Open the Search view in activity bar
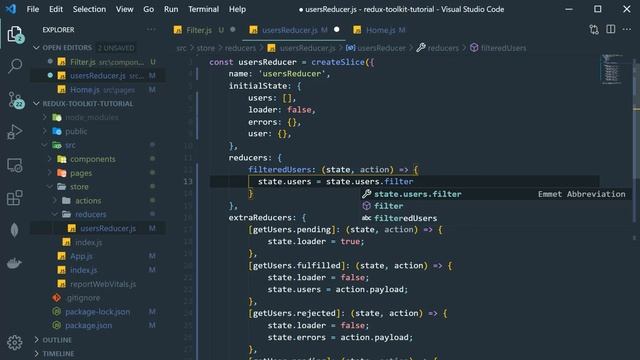The height and width of the screenshot is (360, 640). (x=15, y=66)
